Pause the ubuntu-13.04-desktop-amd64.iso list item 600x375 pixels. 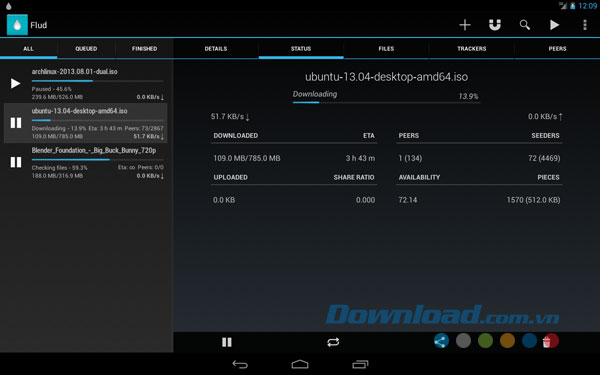pyautogui.click(x=16, y=123)
